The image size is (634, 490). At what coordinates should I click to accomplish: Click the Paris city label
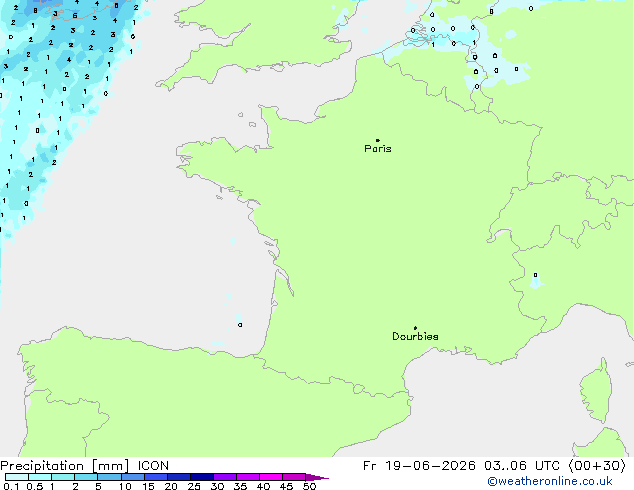[378, 148]
